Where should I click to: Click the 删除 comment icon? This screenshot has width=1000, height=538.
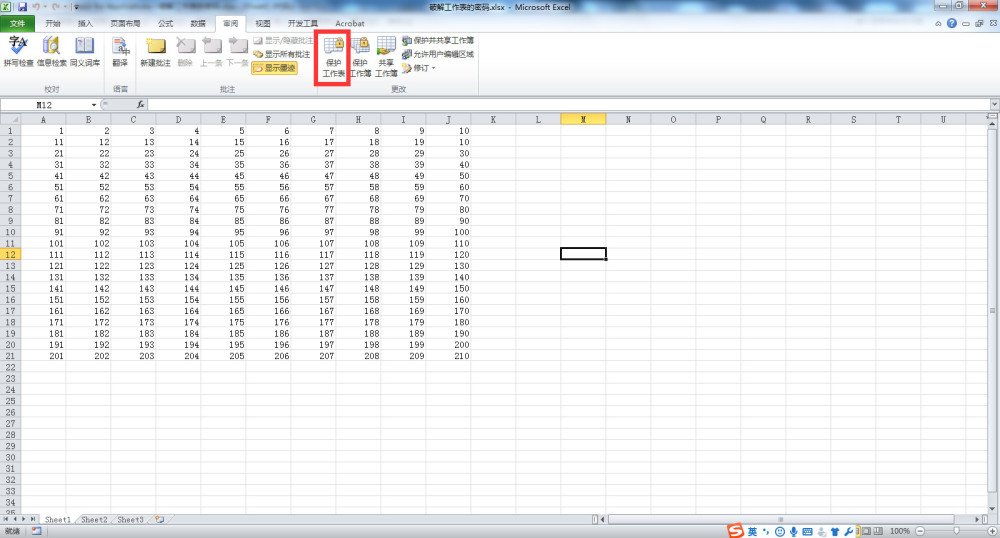point(186,46)
